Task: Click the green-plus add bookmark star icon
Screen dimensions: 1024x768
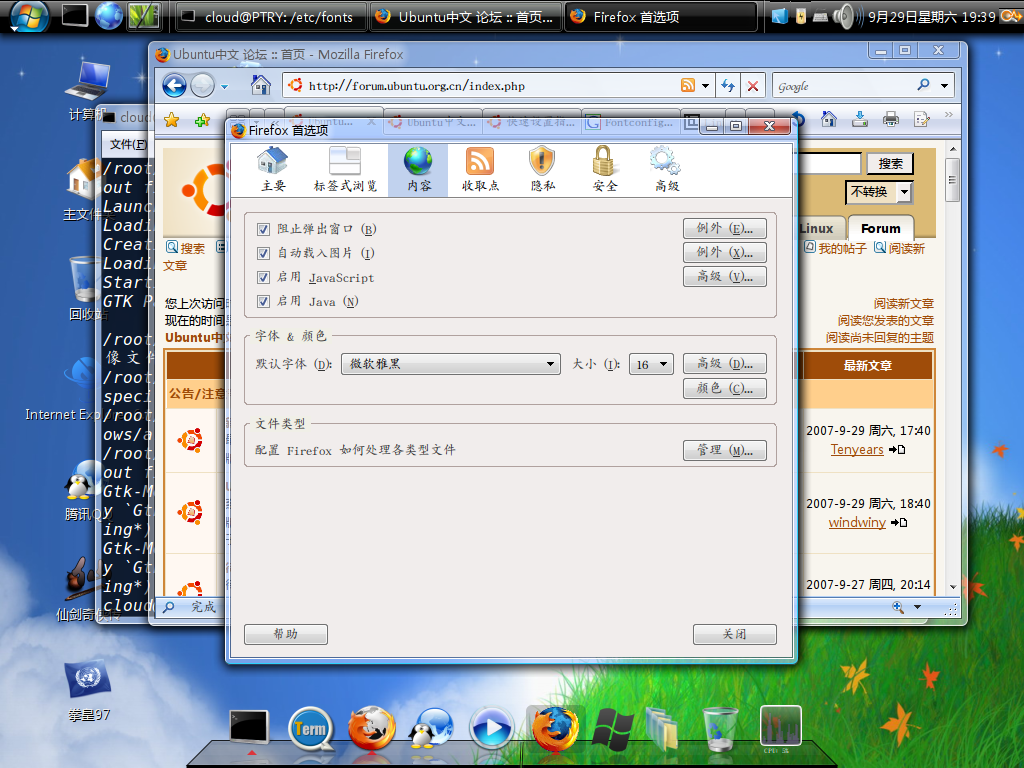Action: tap(202, 120)
